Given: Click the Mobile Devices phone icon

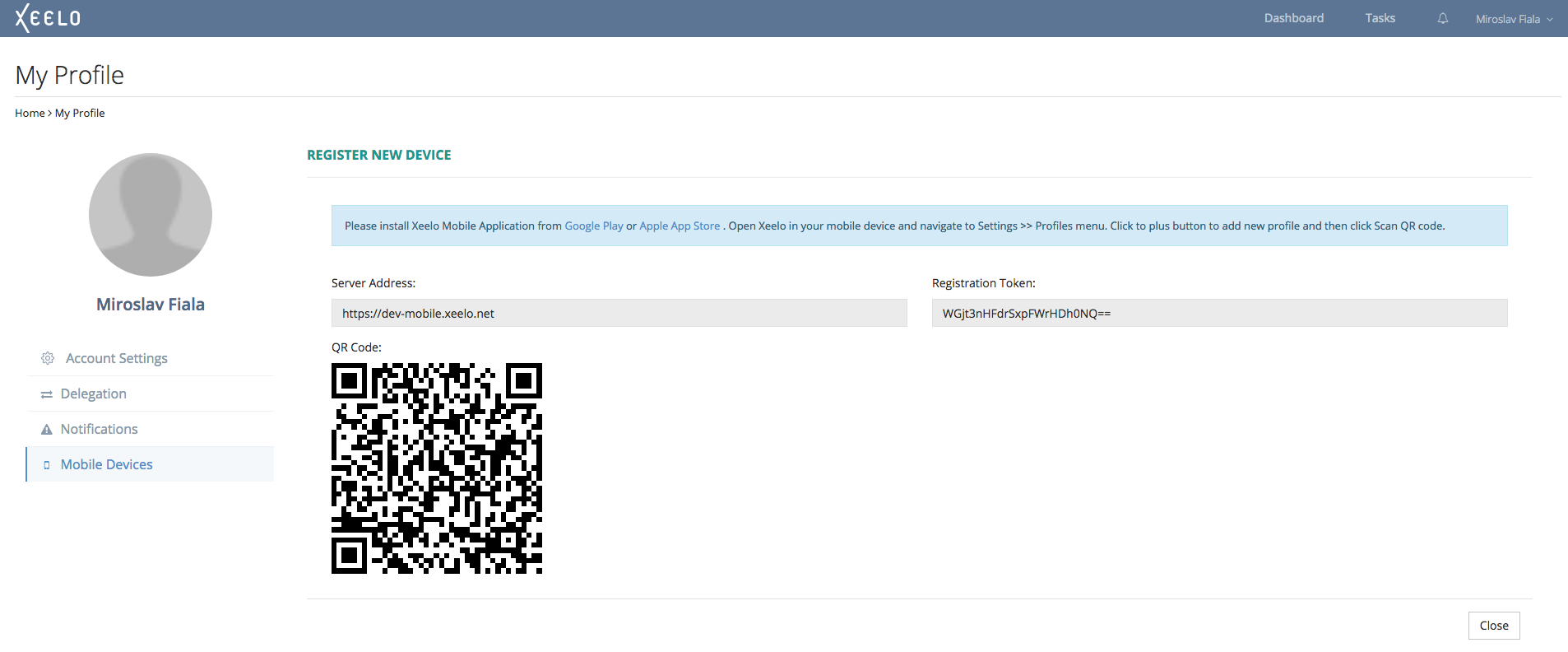Looking at the screenshot, I should (47, 465).
